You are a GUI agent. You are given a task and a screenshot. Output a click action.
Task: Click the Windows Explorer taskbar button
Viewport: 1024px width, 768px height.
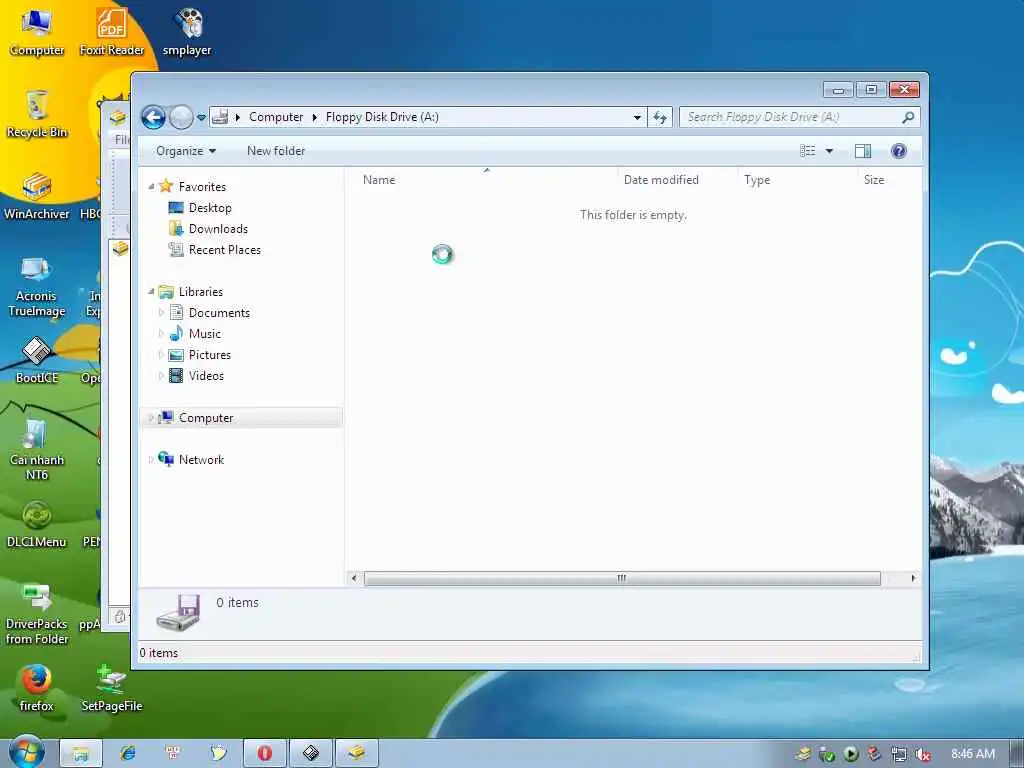81,754
